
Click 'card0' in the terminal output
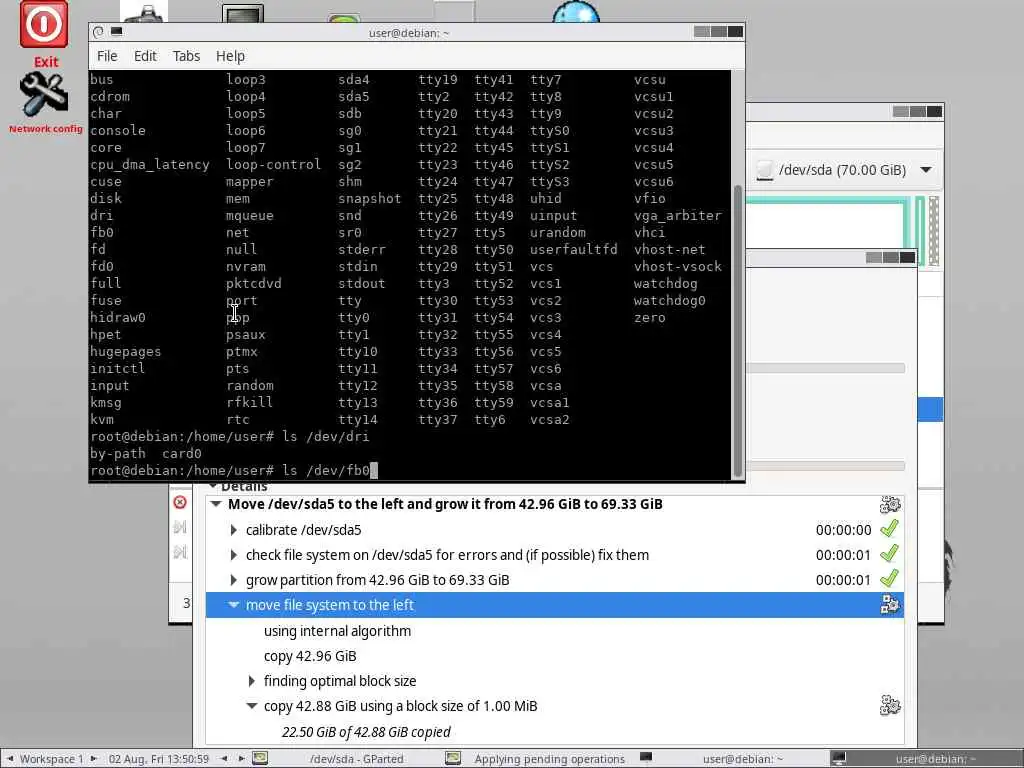182,453
